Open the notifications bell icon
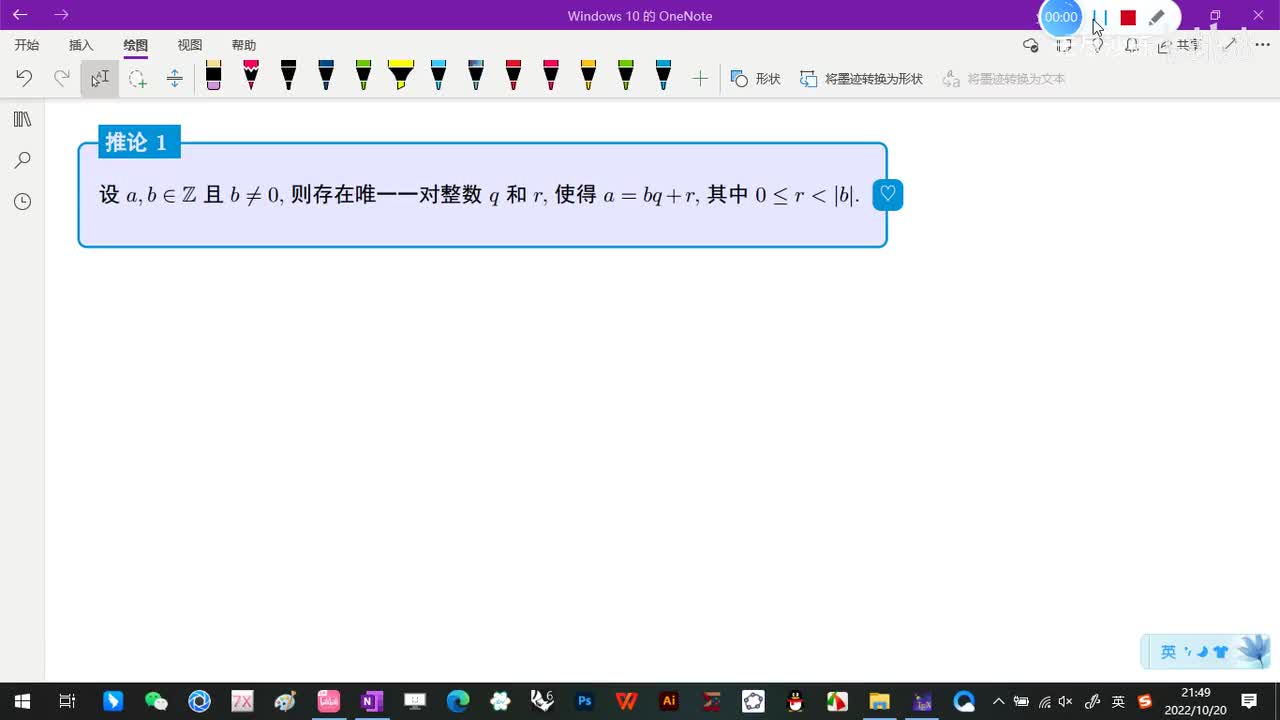 tap(1132, 45)
